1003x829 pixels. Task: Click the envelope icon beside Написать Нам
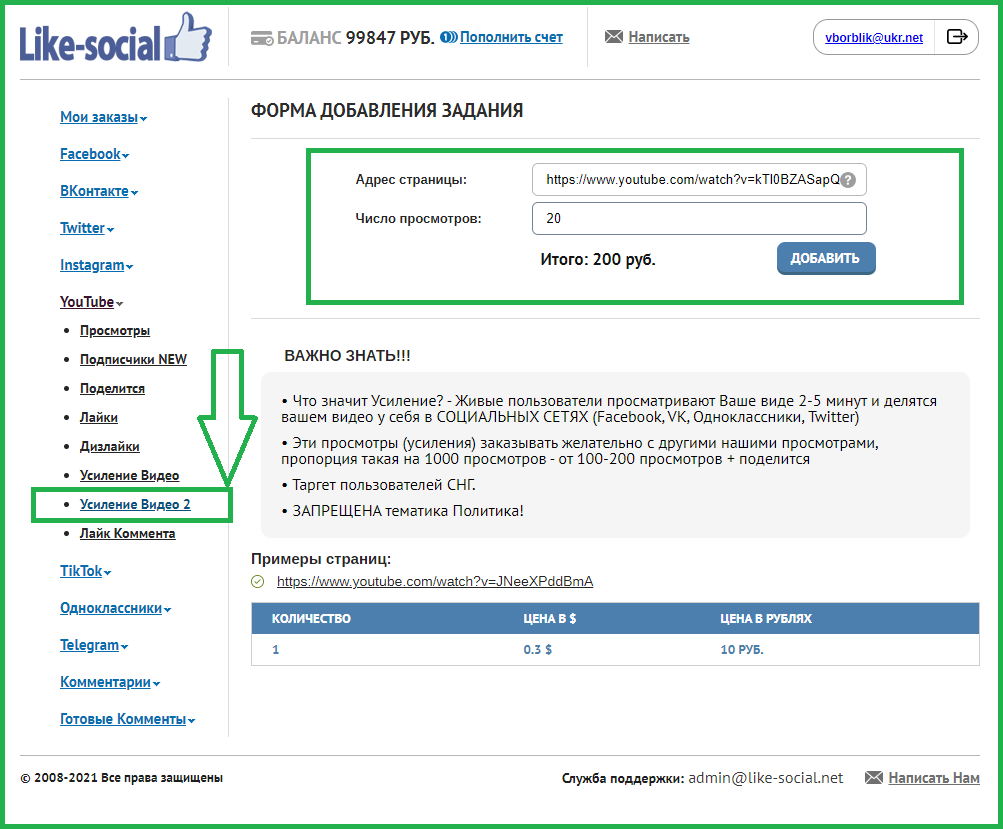pos(874,777)
